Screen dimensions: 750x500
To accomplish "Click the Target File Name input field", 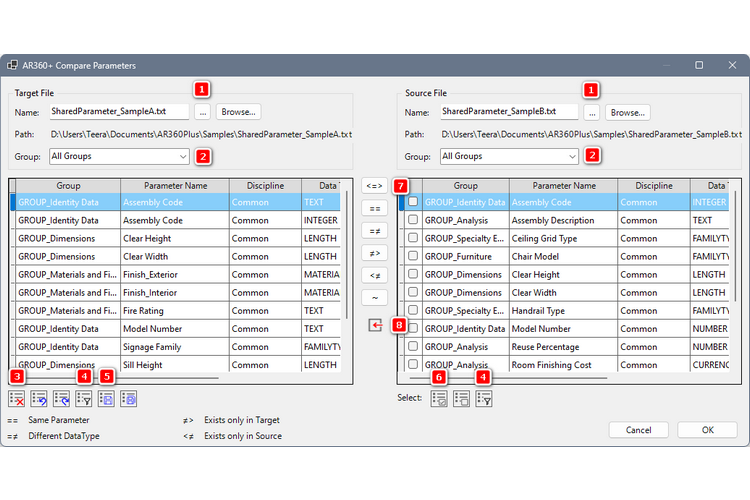I will [x=119, y=111].
